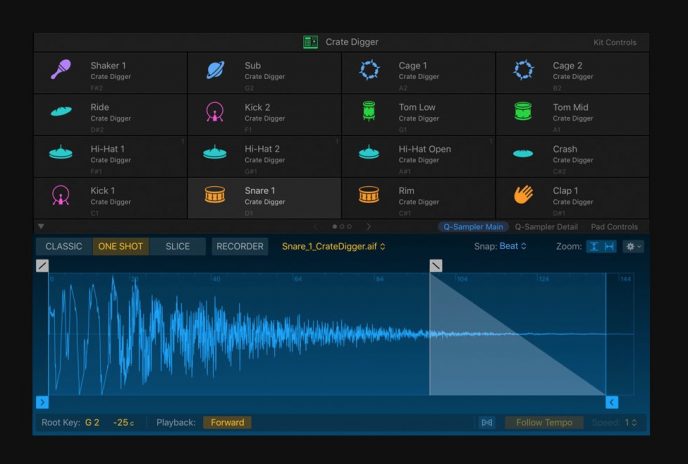Viewport: 688px width, 464px height.
Task: Select the Ride cymbal pad icon
Action: coord(60,111)
